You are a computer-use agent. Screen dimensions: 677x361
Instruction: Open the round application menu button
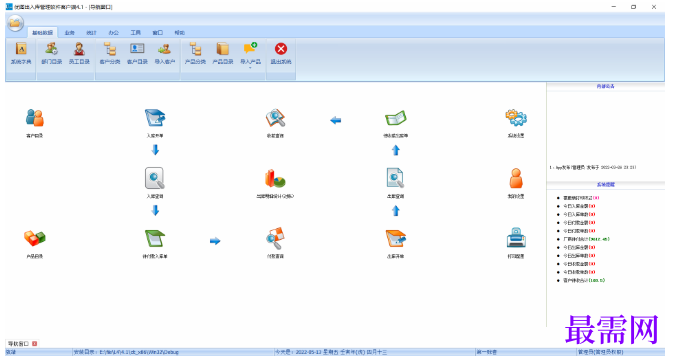tap(15, 23)
